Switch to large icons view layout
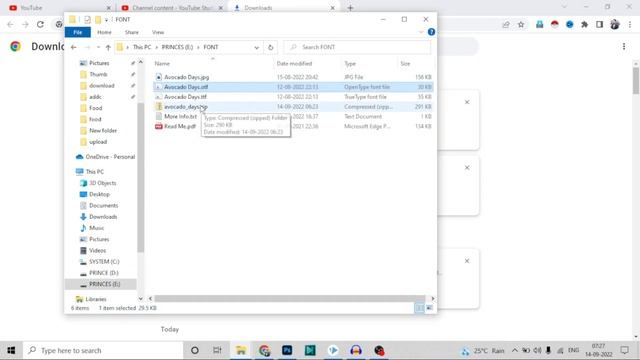Viewport: 640px width, 360px height. point(429,308)
